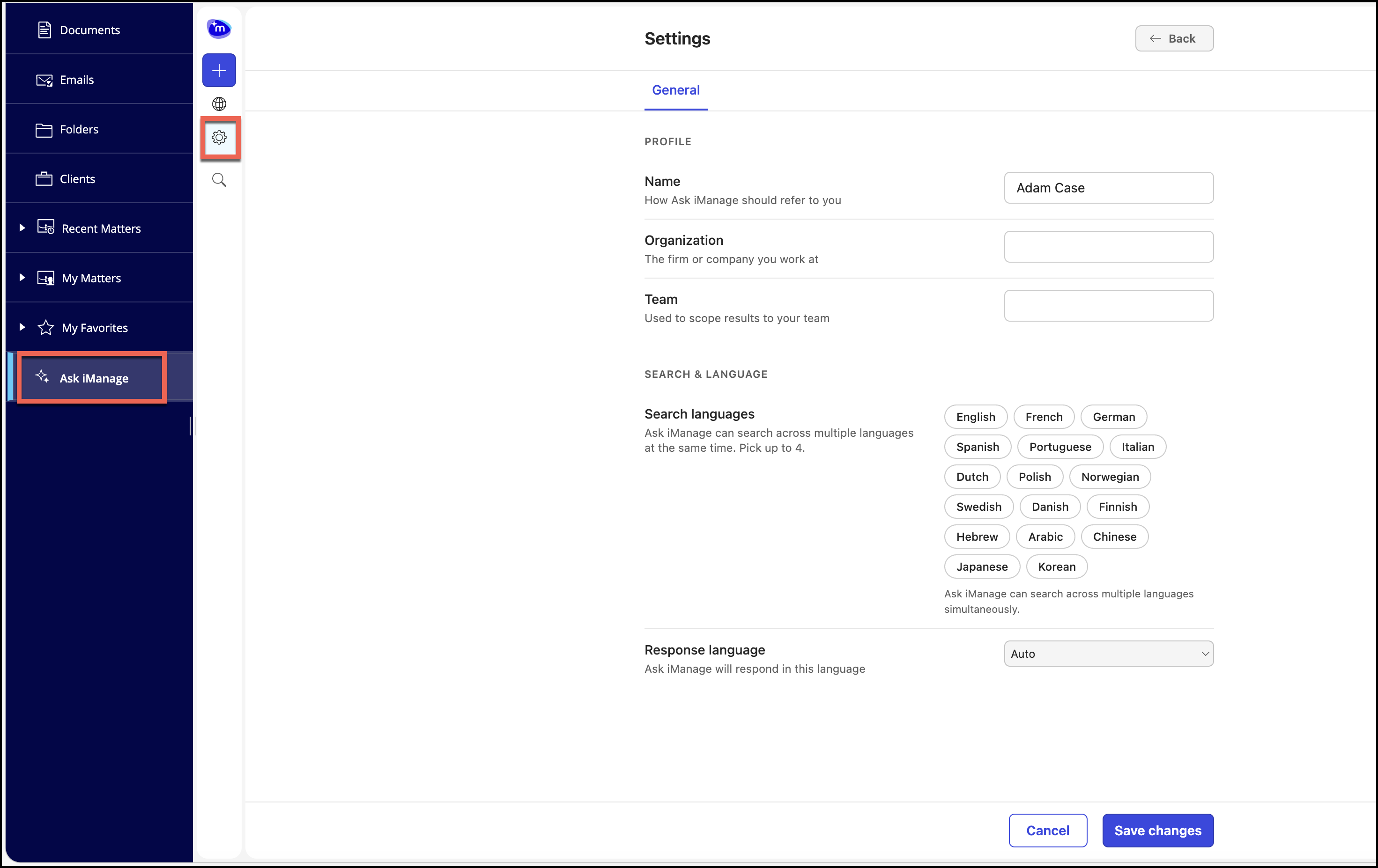Click 'Used to scope results to your team'
Image resolution: width=1378 pixels, height=868 pixels.
(x=737, y=318)
